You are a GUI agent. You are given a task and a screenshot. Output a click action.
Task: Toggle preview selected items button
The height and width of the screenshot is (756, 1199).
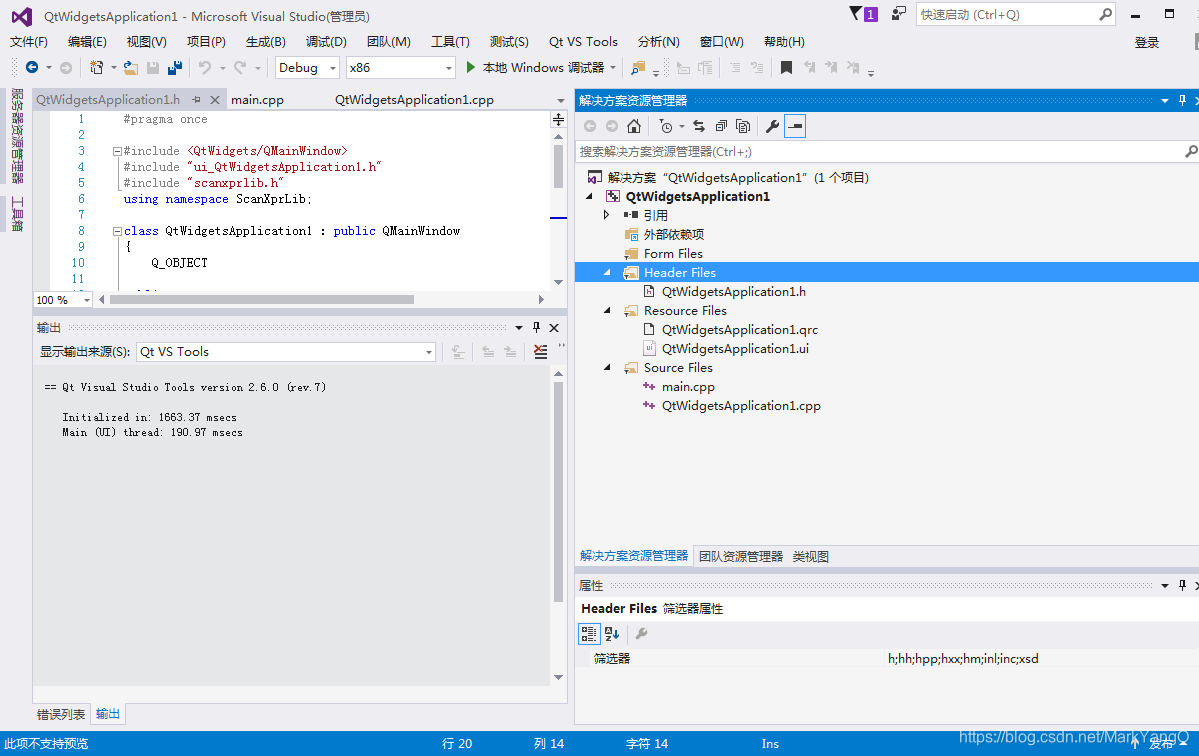click(x=795, y=126)
